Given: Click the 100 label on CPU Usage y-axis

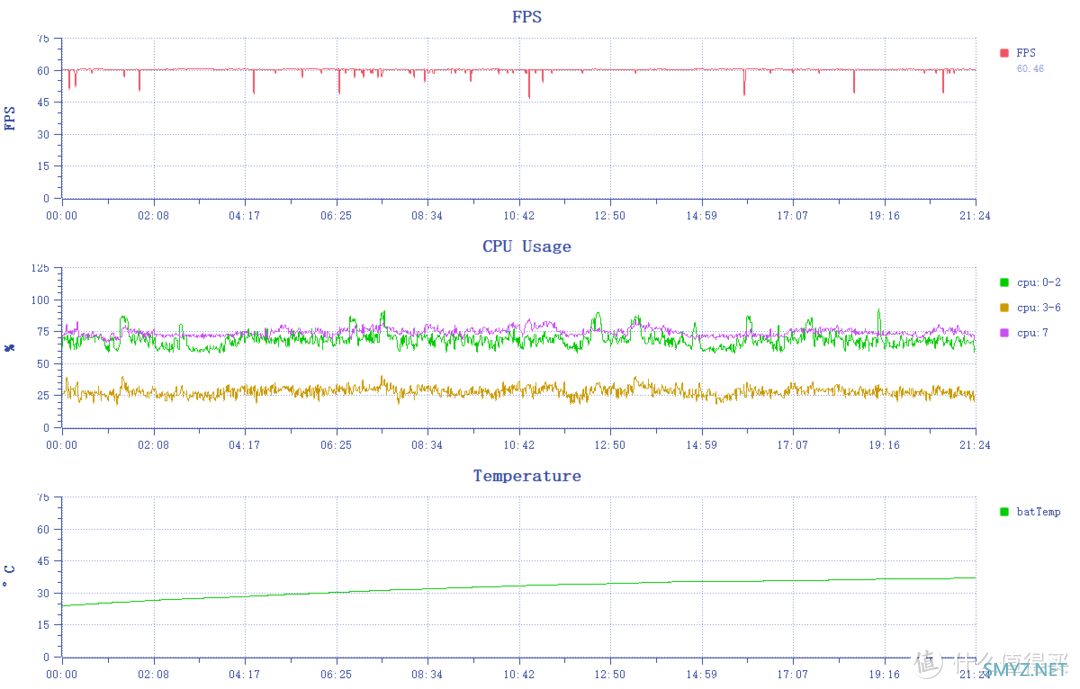Looking at the screenshot, I should (41, 300).
